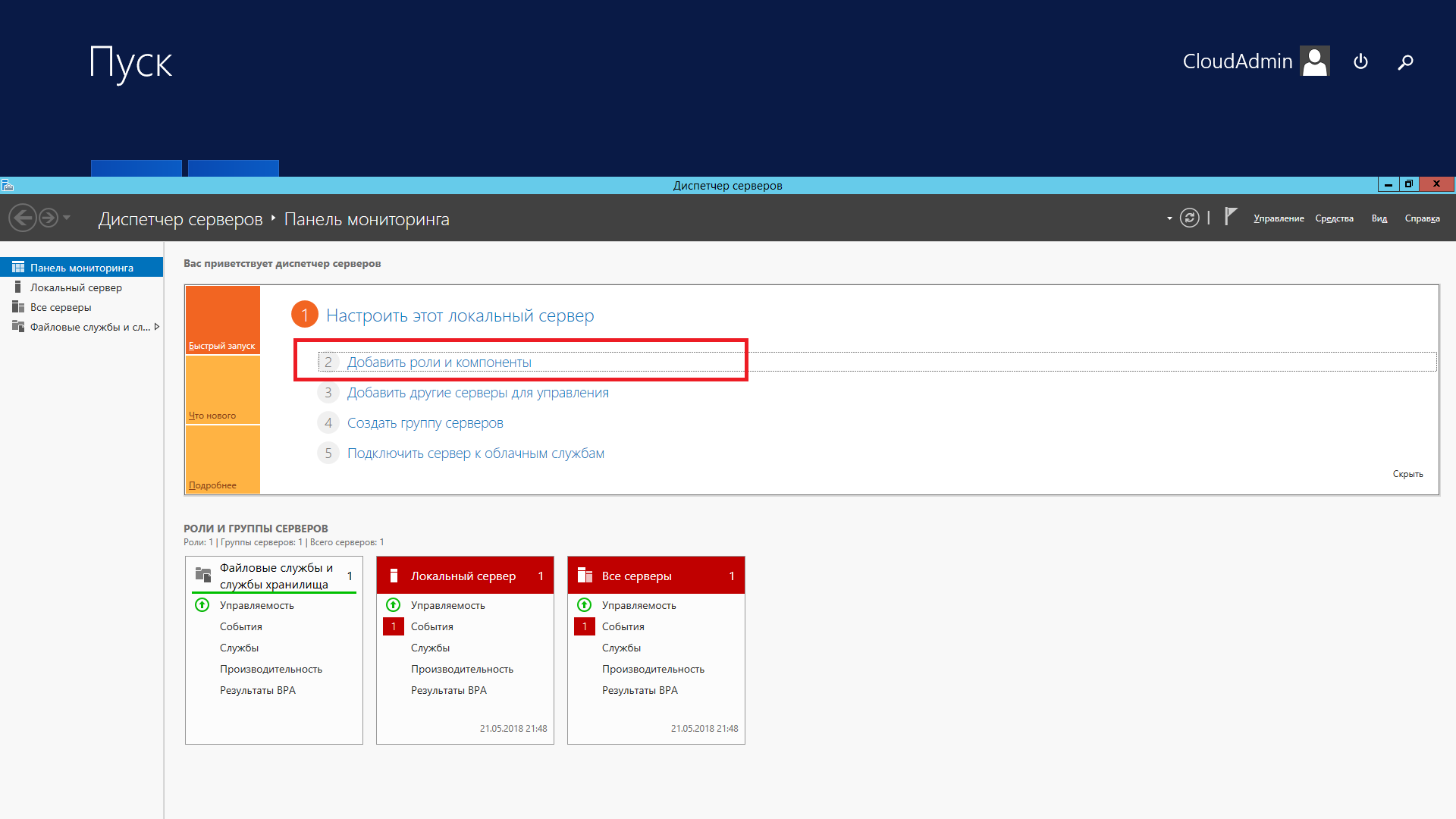1456x819 pixels.
Task: Open dropdown arrow beside refresh icon
Action: [x=1169, y=218]
